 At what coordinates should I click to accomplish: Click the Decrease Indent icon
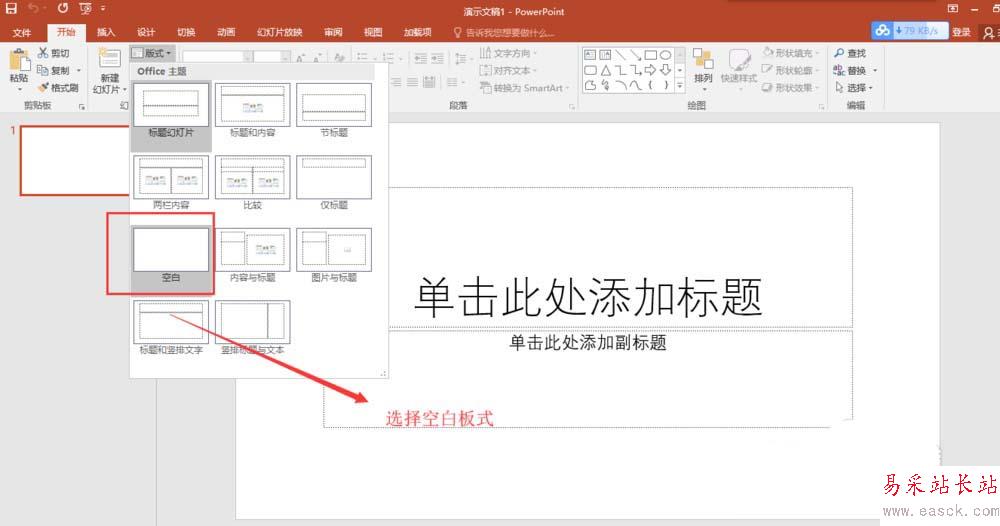click(x=420, y=58)
